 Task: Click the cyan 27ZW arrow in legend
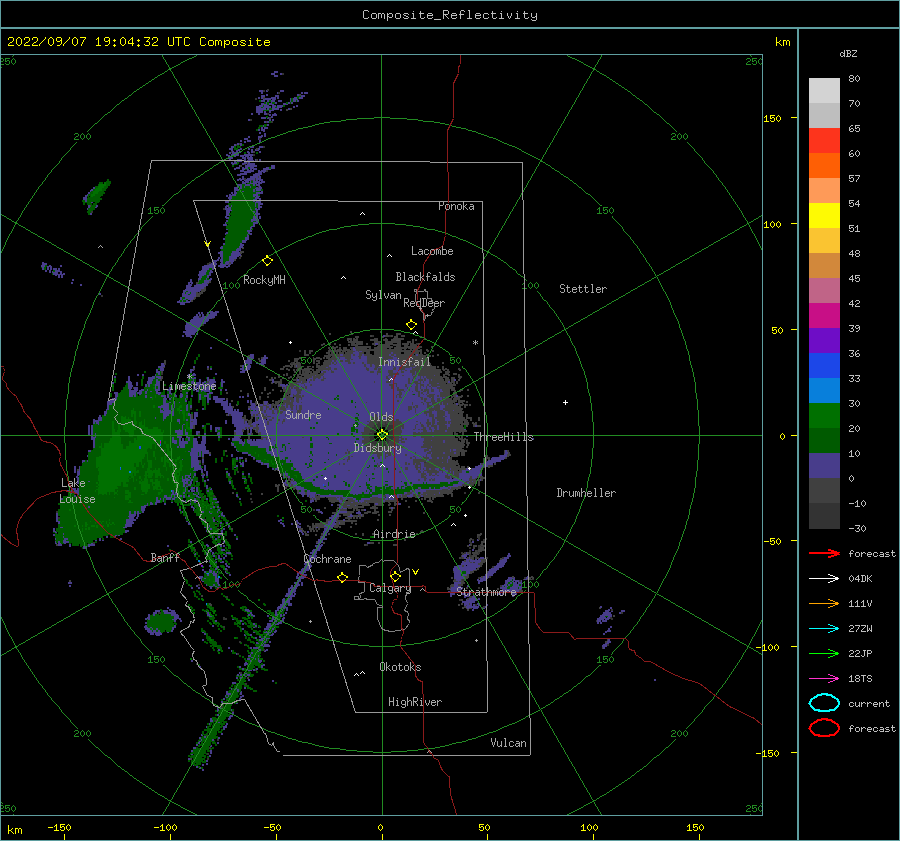pyautogui.click(x=824, y=629)
